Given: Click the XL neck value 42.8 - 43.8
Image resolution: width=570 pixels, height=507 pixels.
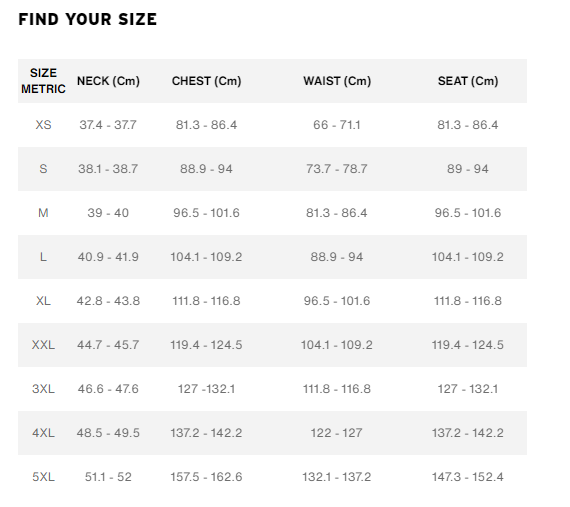Looking at the screenshot, I should [x=108, y=301].
